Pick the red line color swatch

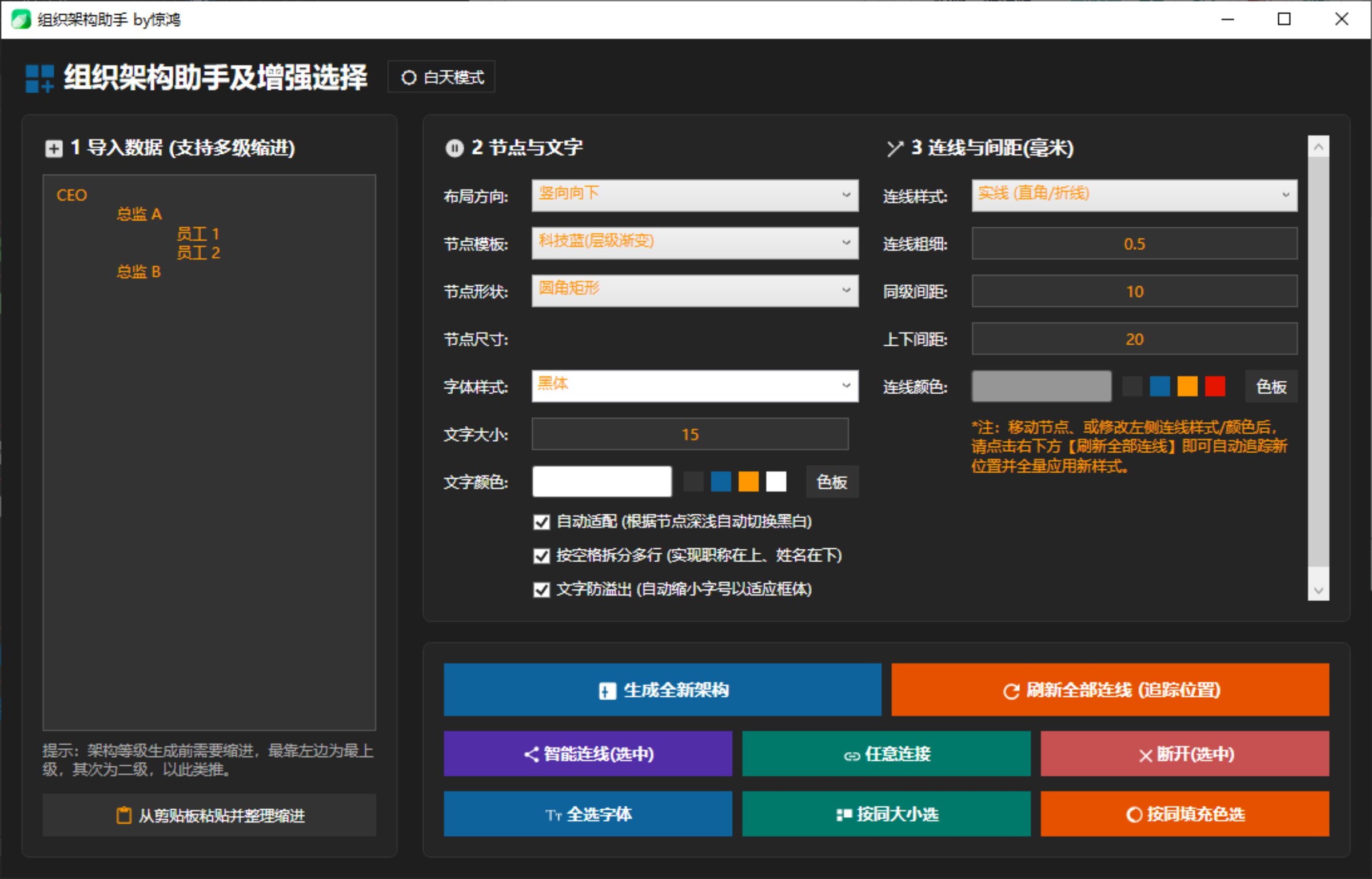[x=1215, y=386]
